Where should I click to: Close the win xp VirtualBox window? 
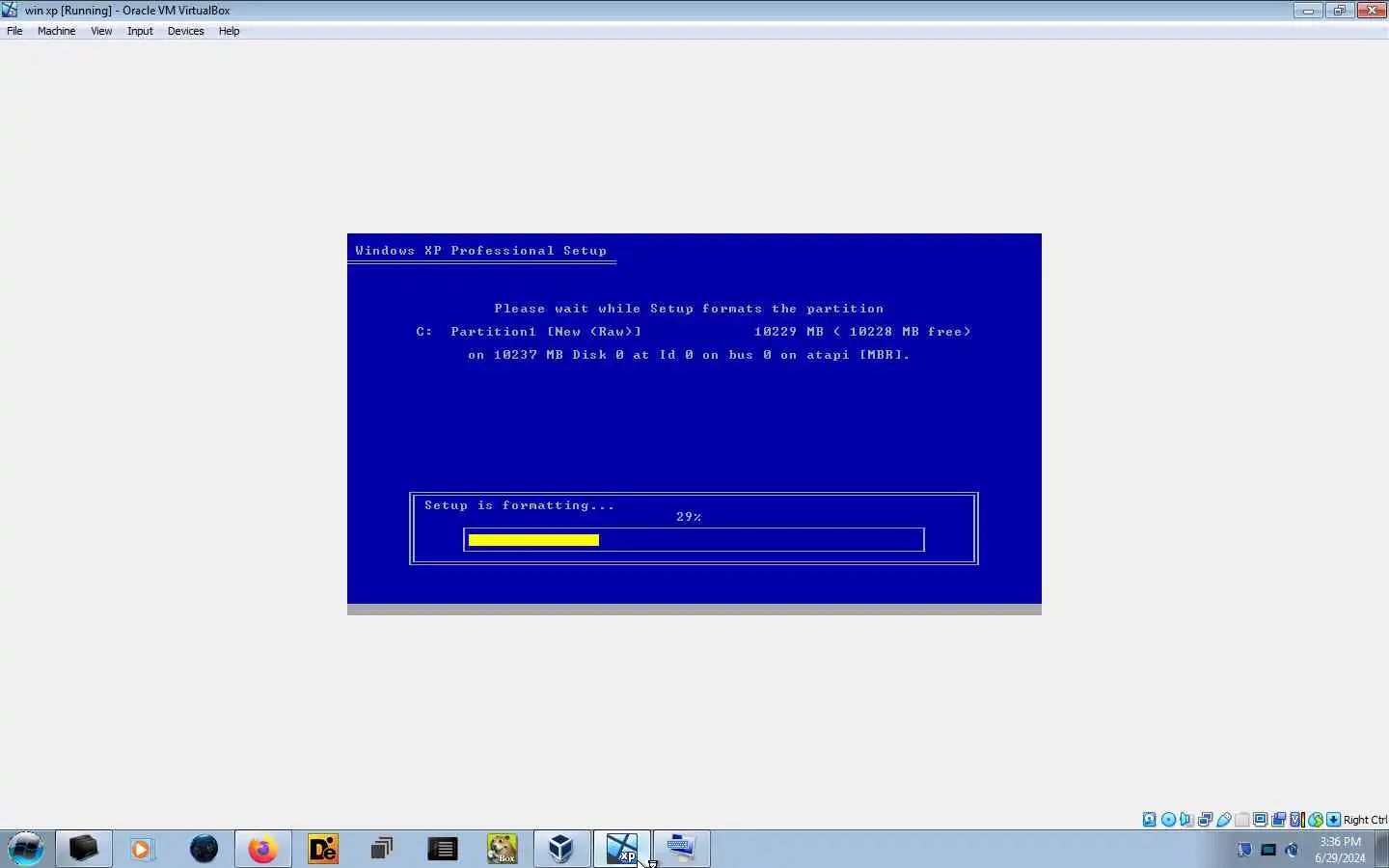click(x=1372, y=11)
